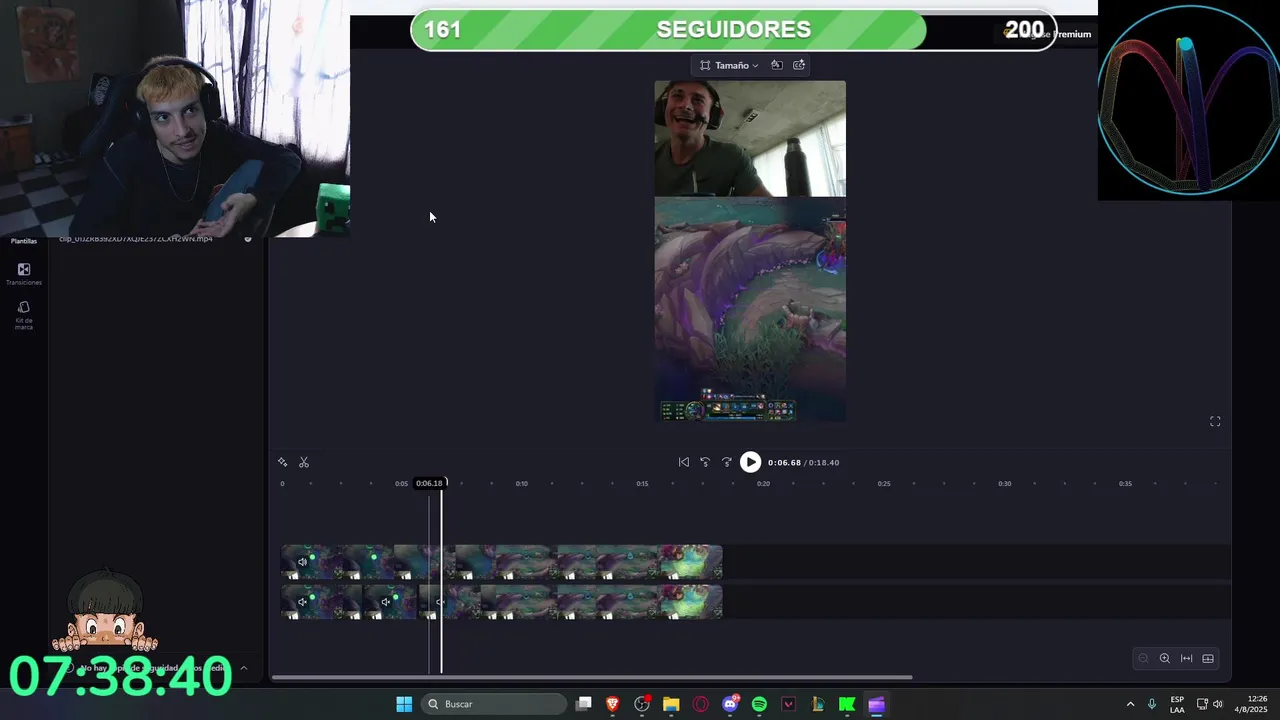The height and width of the screenshot is (720, 1280).
Task: Show hidden system tray icons
Action: click(1130, 704)
